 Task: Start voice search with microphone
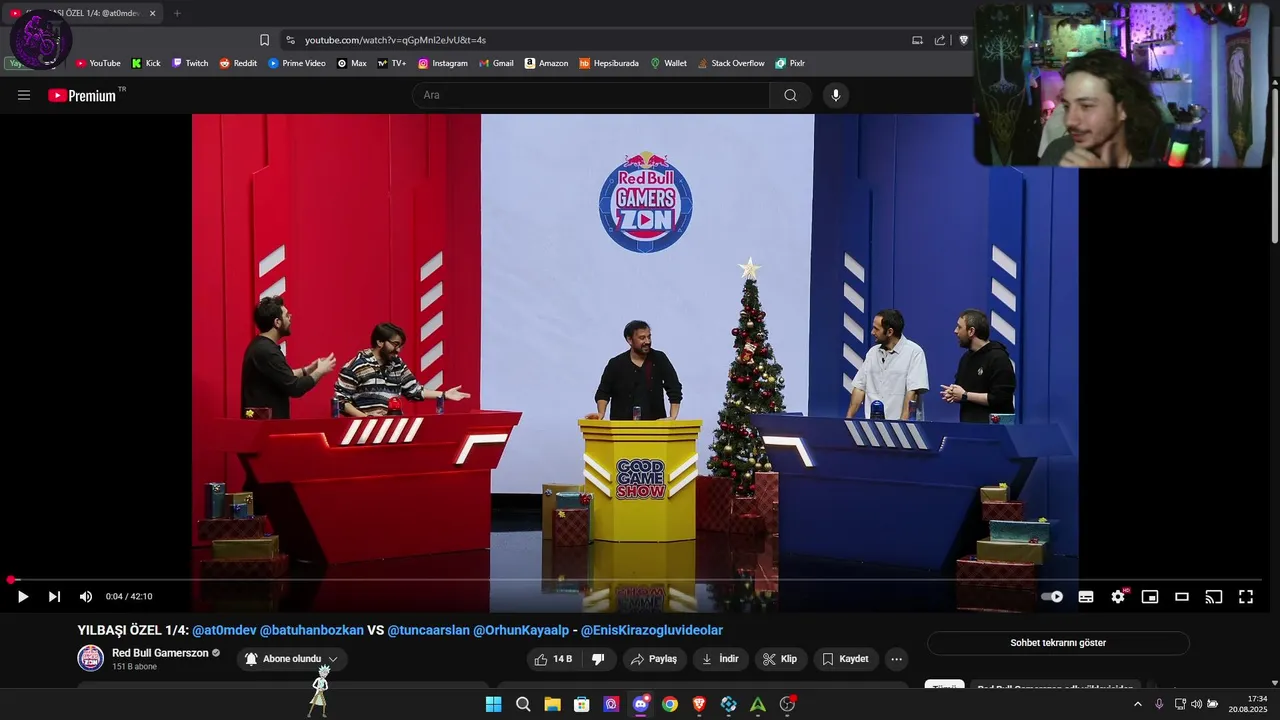tap(836, 95)
